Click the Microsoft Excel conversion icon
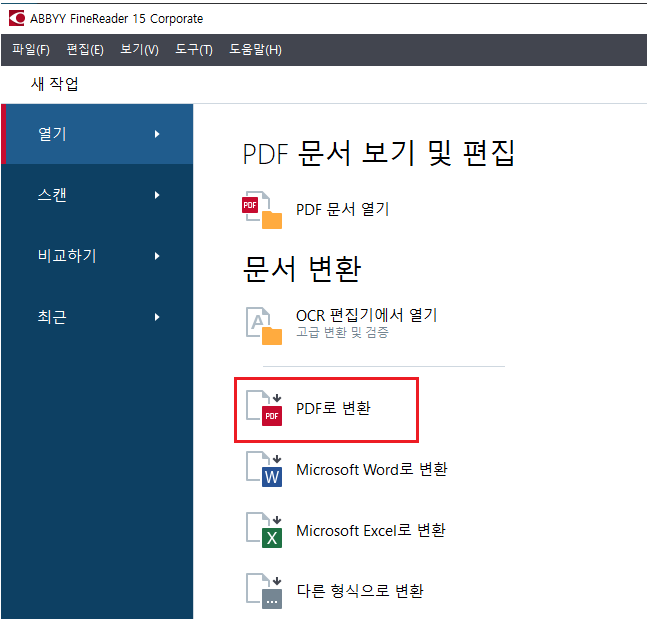Screen dimensions: 657x625 pos(264,530)
